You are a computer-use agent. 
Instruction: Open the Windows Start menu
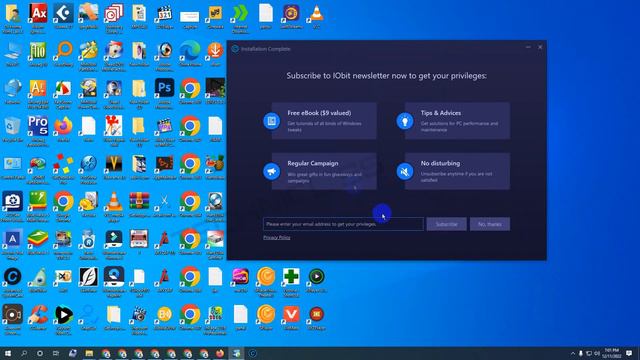(x=7, y=353)
